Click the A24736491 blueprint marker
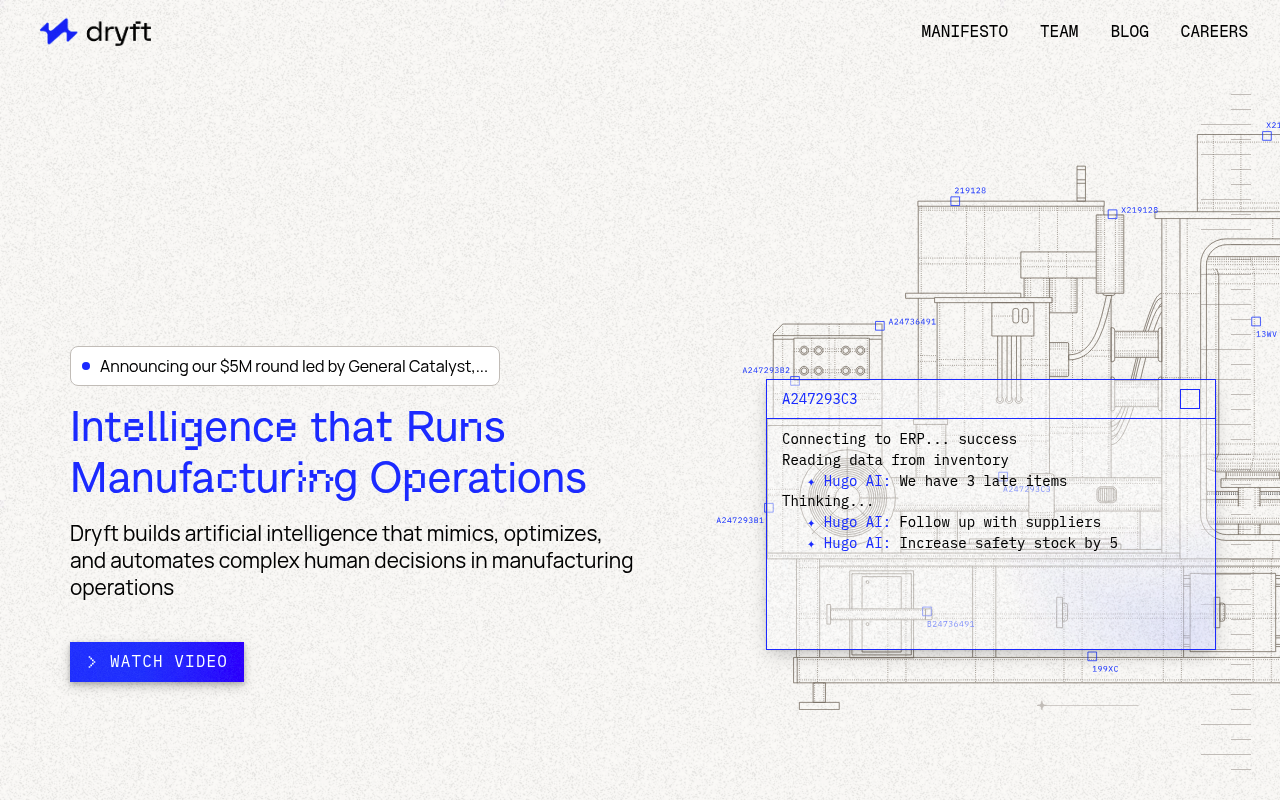Screen dimensions: 1280x800 point(880,326)
